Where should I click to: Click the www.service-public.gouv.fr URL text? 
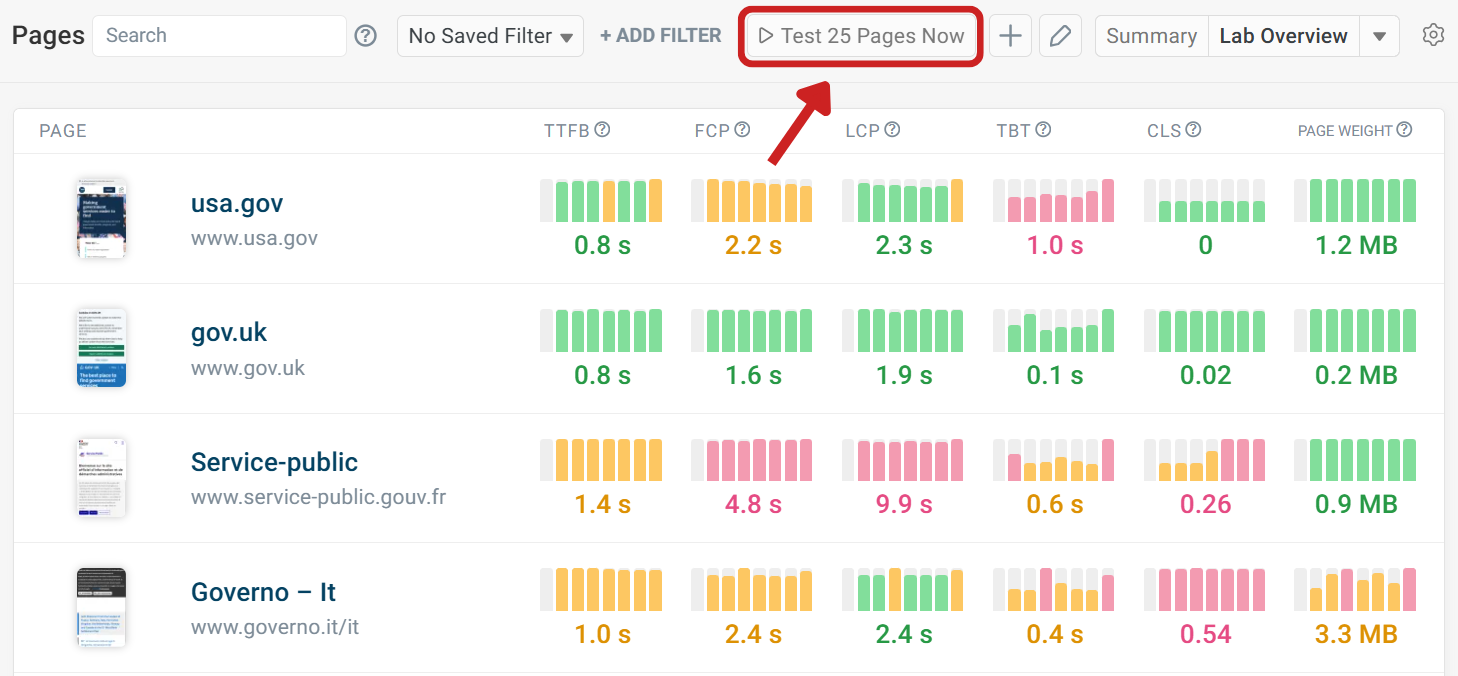coord(318,497)
